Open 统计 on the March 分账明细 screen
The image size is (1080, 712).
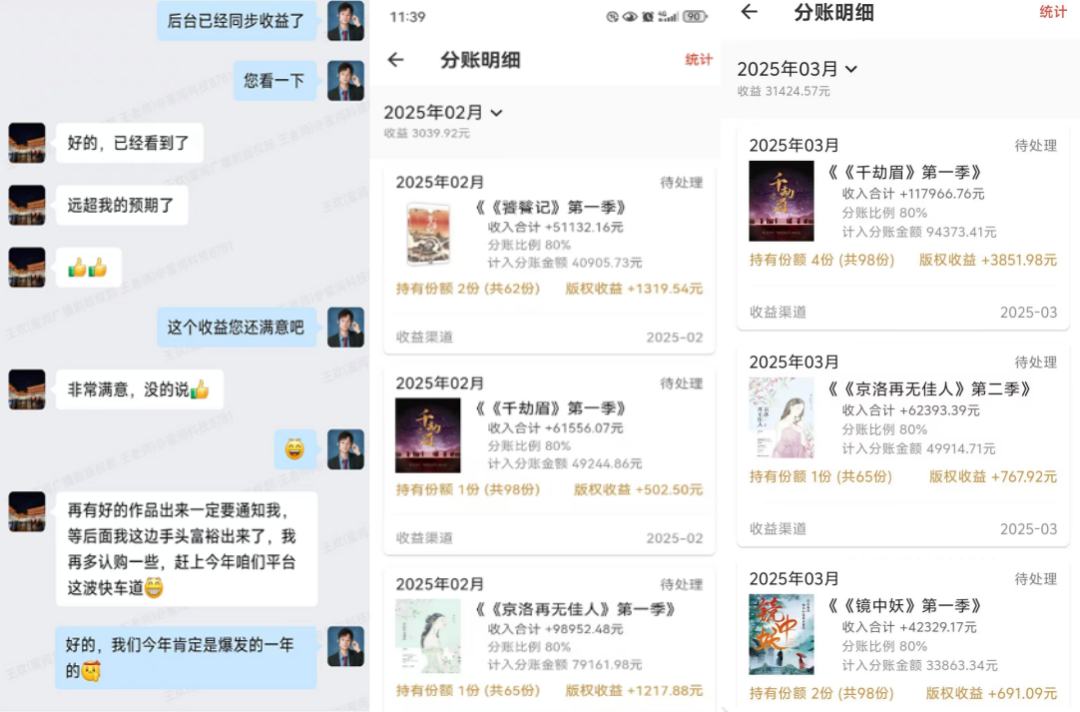click(1052, 12)
